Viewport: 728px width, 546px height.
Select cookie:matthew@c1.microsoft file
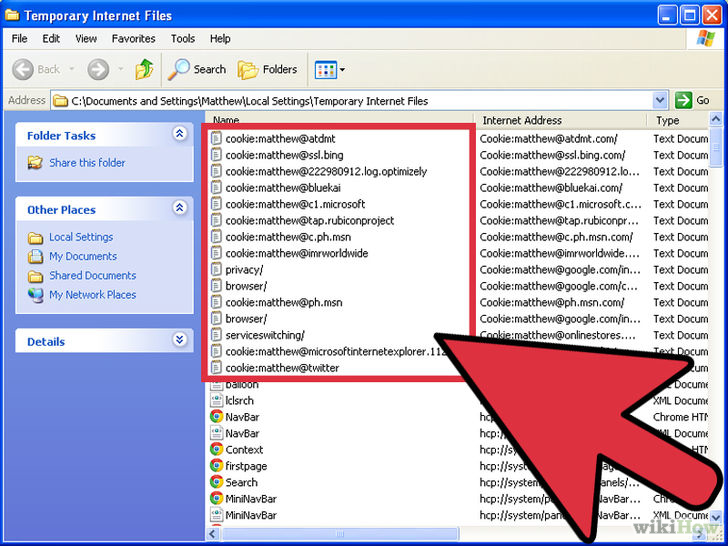point(295,204)
